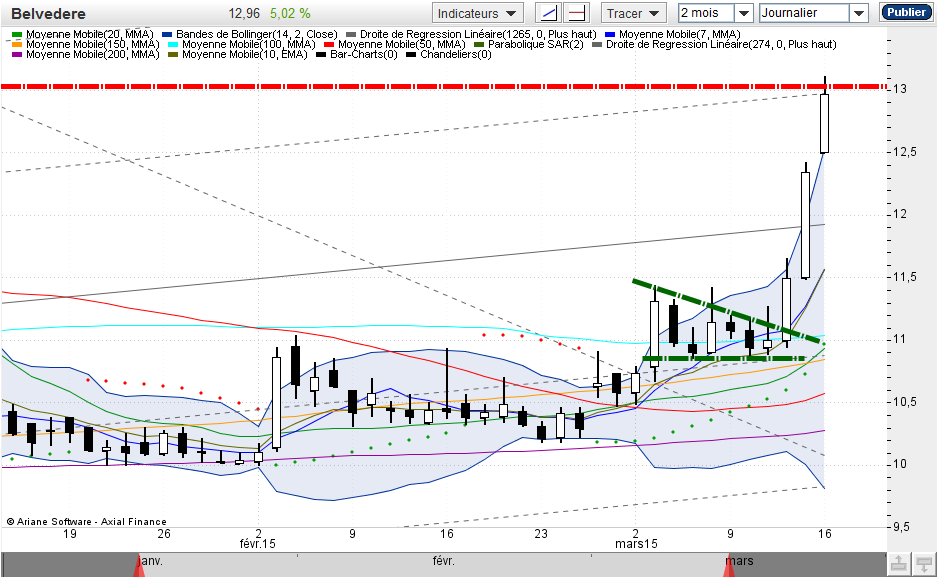The height and width of the screenshot is (579, 938).
Task: Click the red timeline marker near mars
Action: pyautogui.click(x=729, y=567)
